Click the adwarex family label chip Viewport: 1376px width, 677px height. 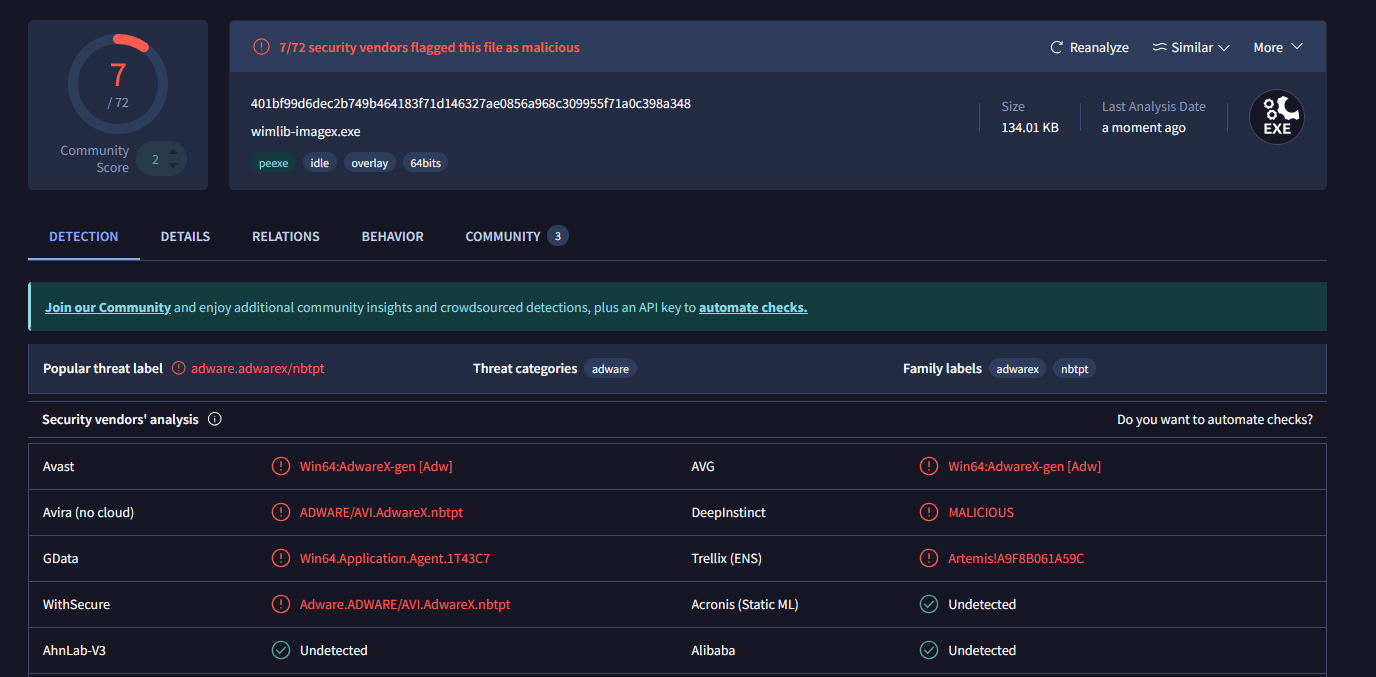click(1017, 369)
